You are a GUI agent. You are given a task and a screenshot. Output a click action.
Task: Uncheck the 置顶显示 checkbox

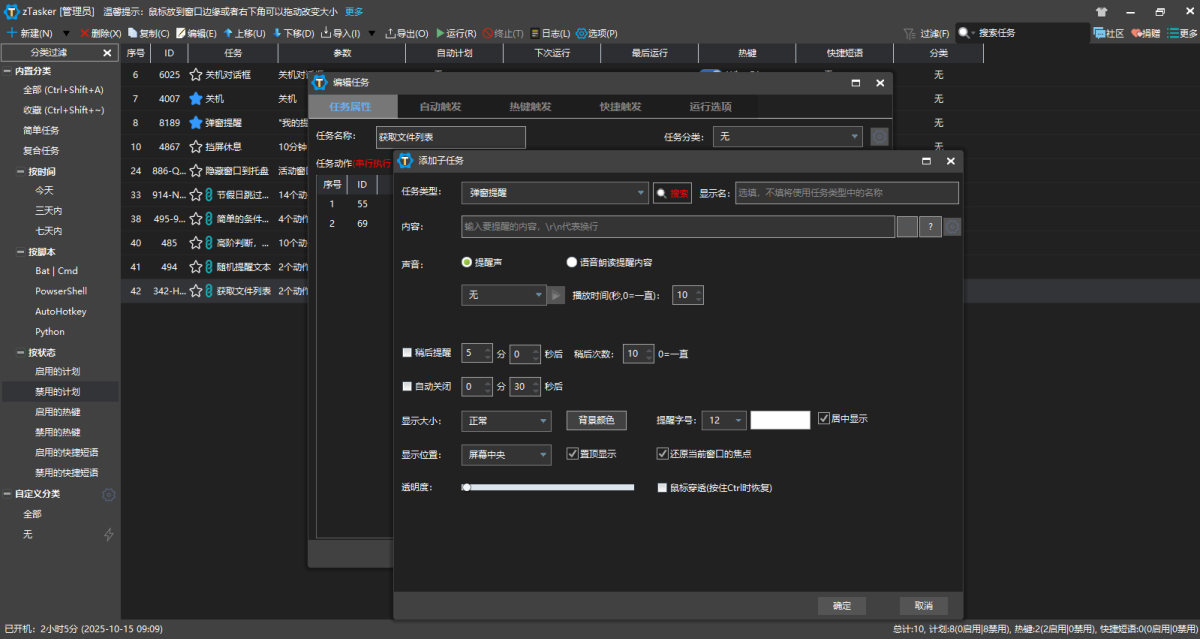[x=573, y=453]
